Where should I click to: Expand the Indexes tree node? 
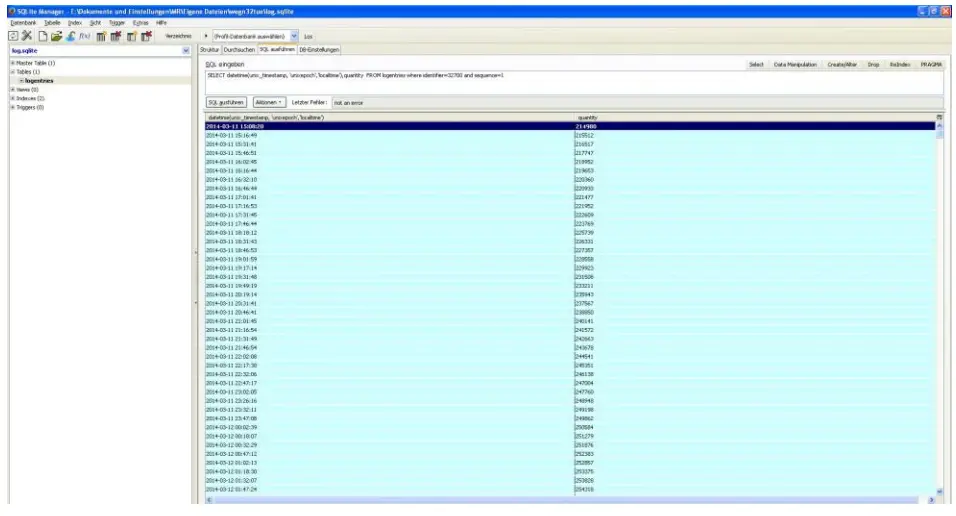(x=12, y=98)
